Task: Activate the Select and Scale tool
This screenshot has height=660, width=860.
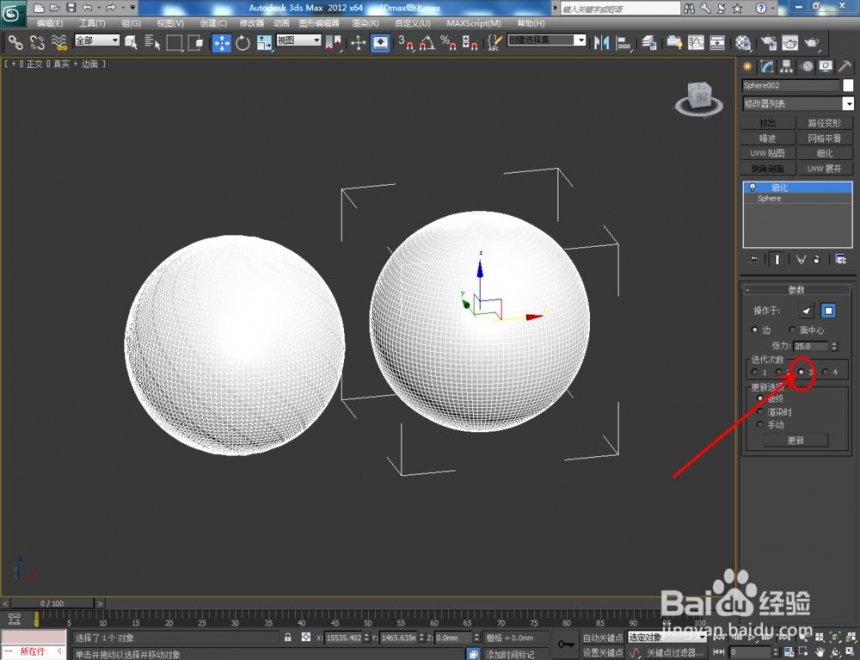Action: point(264,43)
